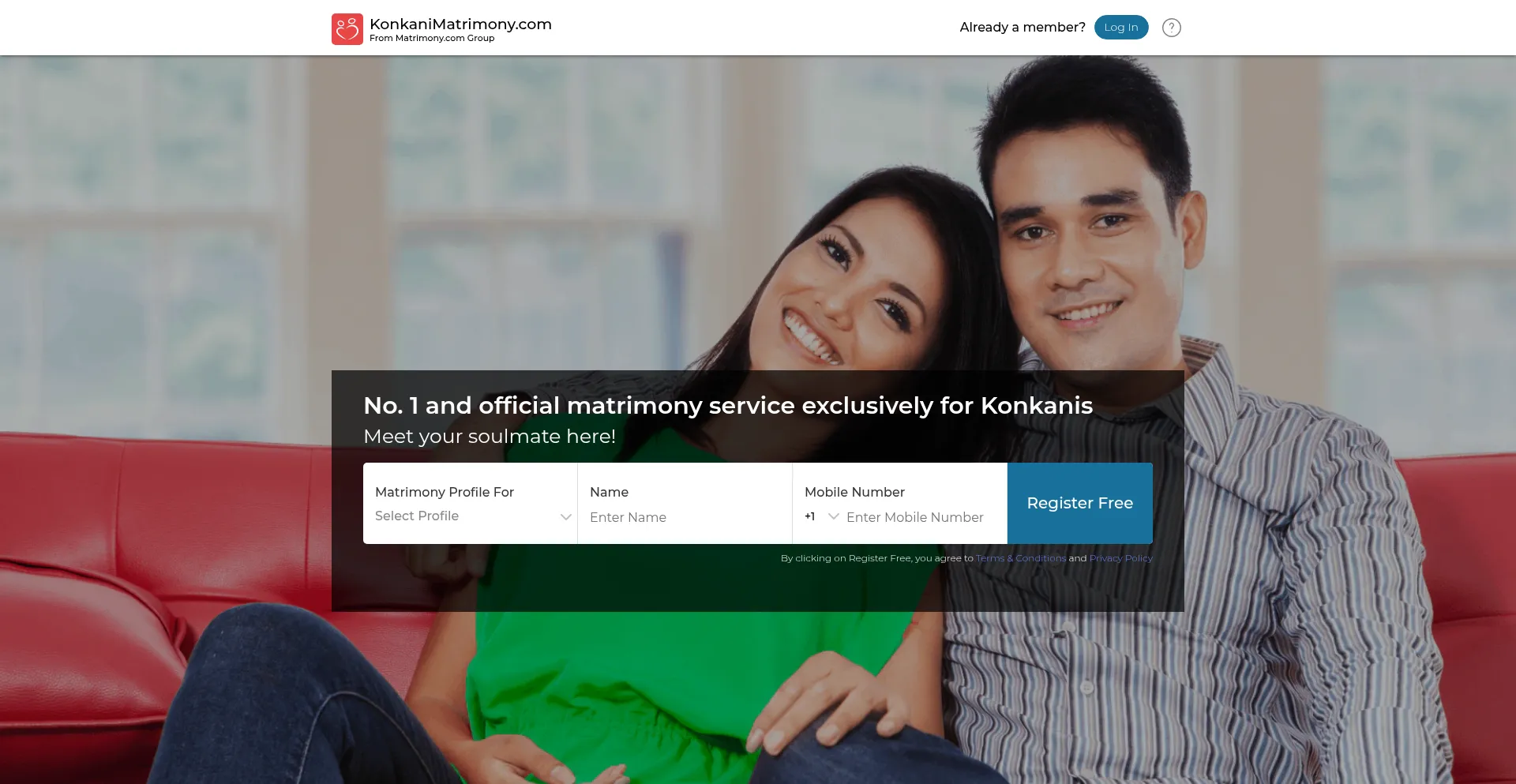Focus the Enter Mobile Number field
This screenshot has width=1516, height=784.
[x=920, y=517]
